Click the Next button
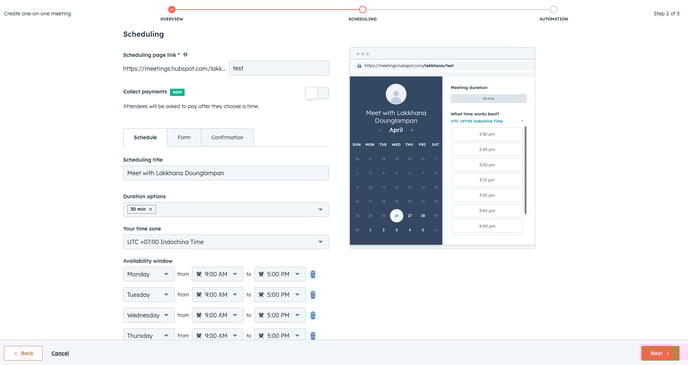 (x=660, y=353)
